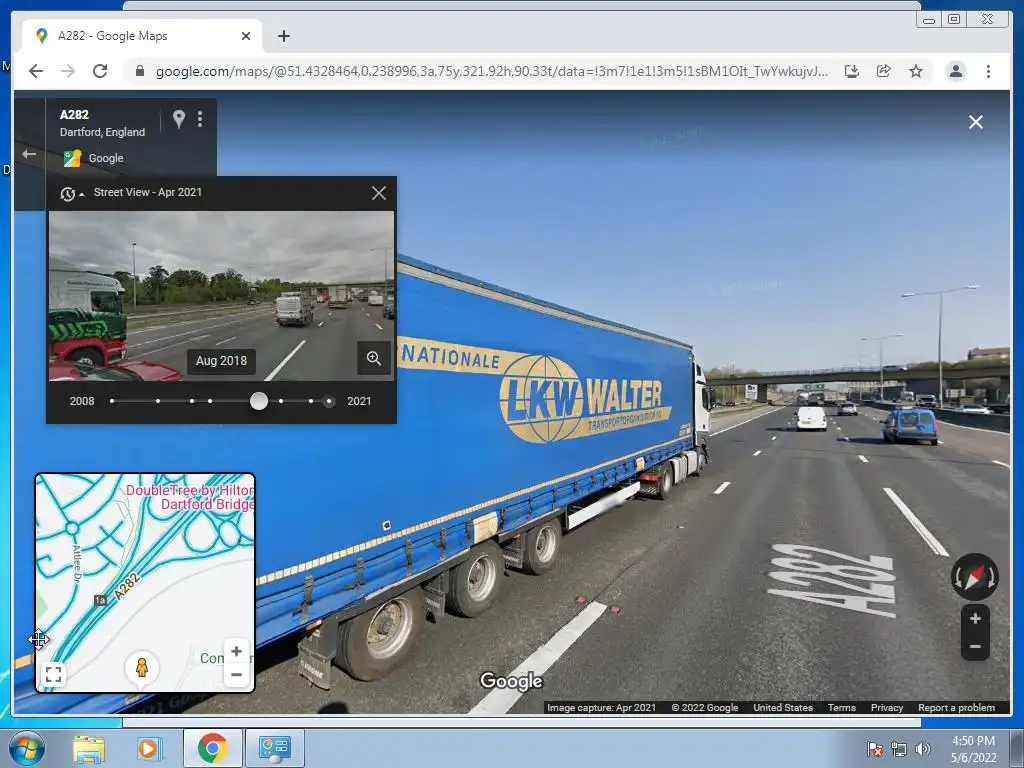1024x768 pixels.
Task: Click the Google logo on Street View
Action: click(x=511, y=681)
